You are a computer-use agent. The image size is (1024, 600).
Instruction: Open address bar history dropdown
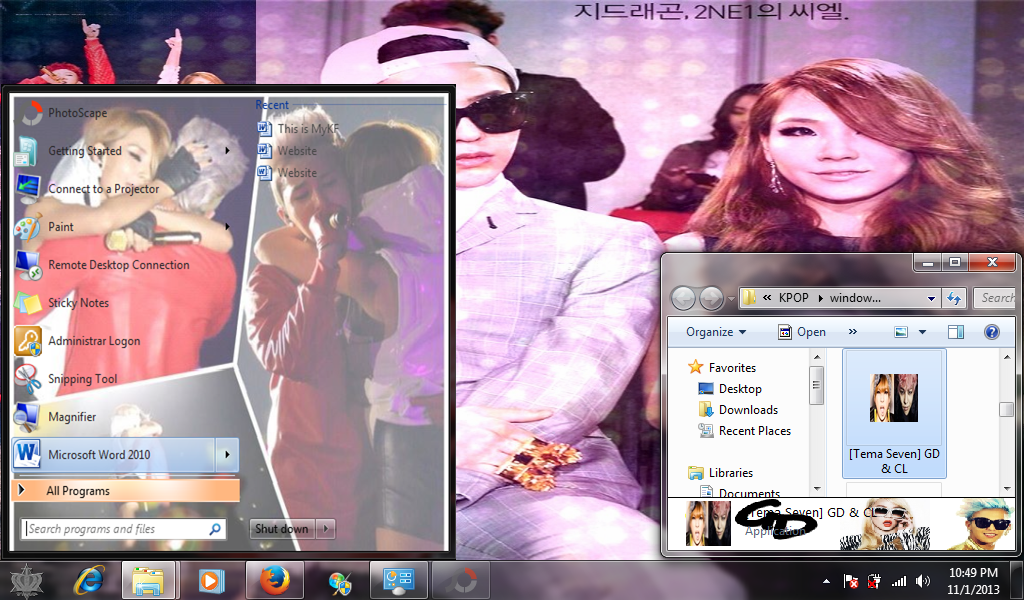pos(931,298)
